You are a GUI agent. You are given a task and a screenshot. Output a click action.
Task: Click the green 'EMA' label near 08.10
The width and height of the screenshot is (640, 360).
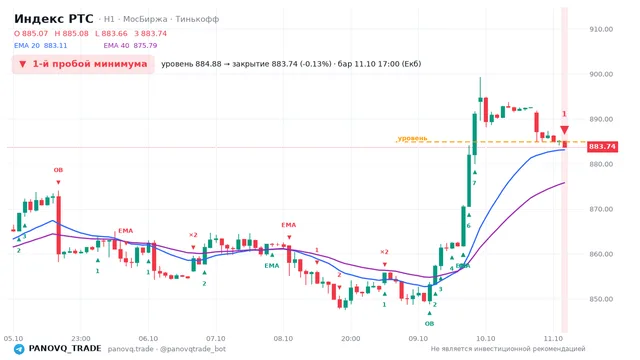[272, 266]
